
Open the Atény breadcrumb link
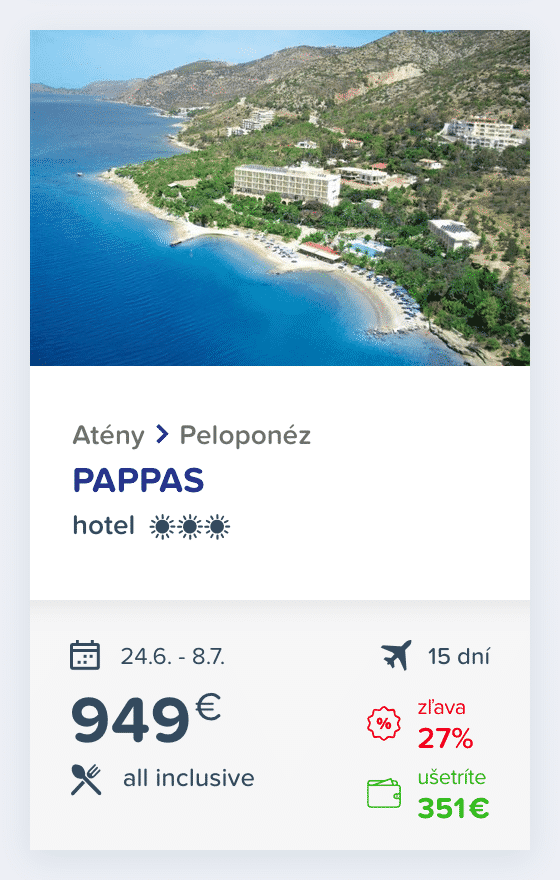coord(108,436)
